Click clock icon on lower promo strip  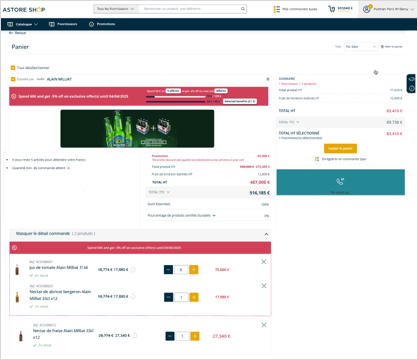(14, 248)
